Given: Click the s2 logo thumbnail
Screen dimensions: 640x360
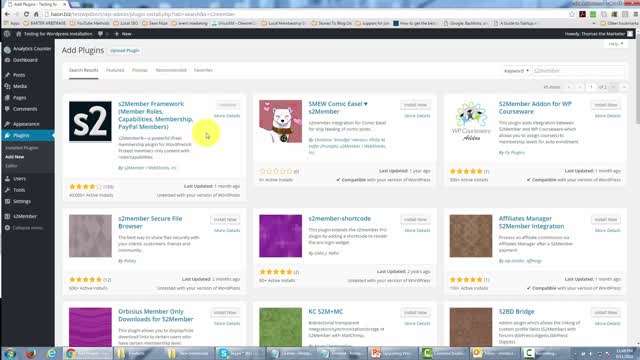Looking at the screenshot, I should [90, 121].
